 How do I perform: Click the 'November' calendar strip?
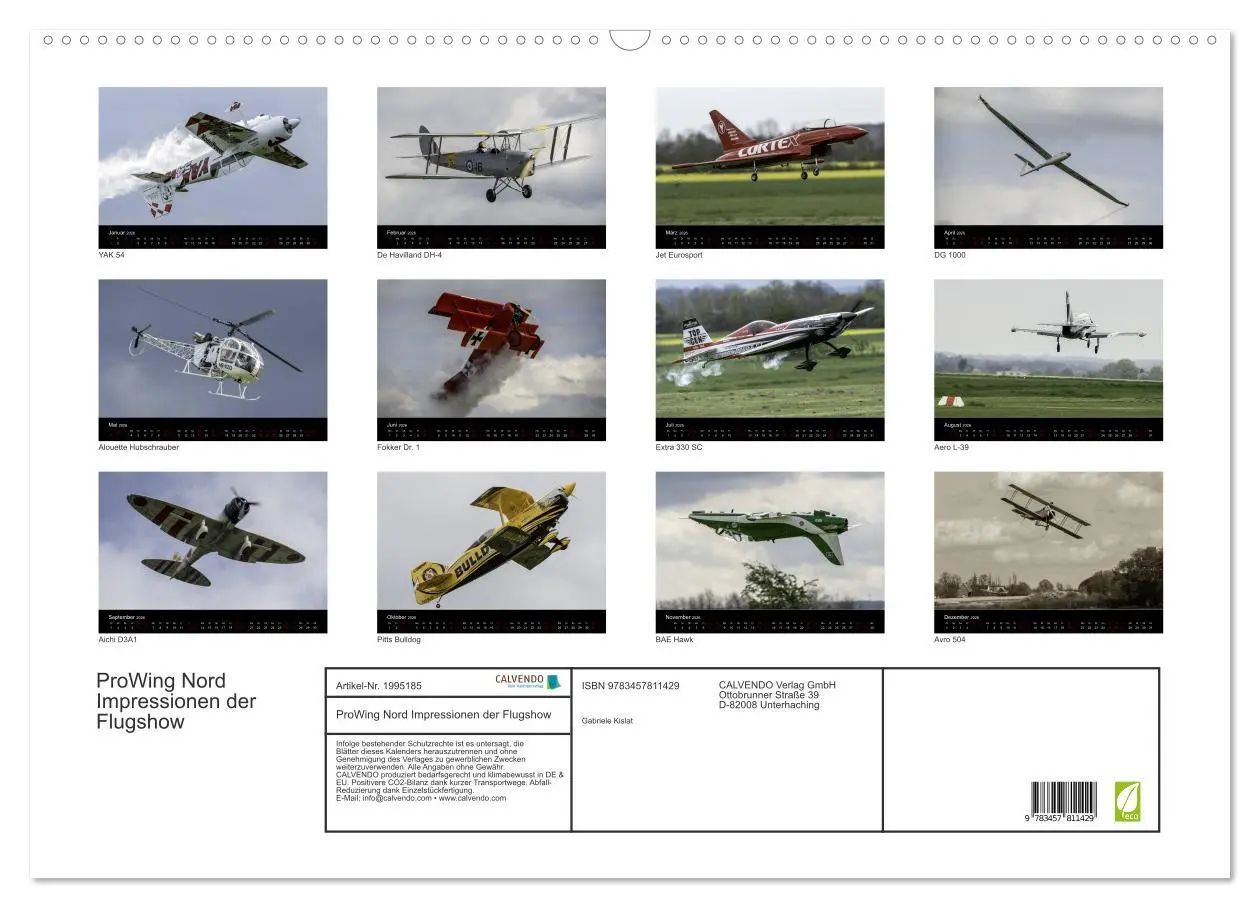tap(770, 621)
